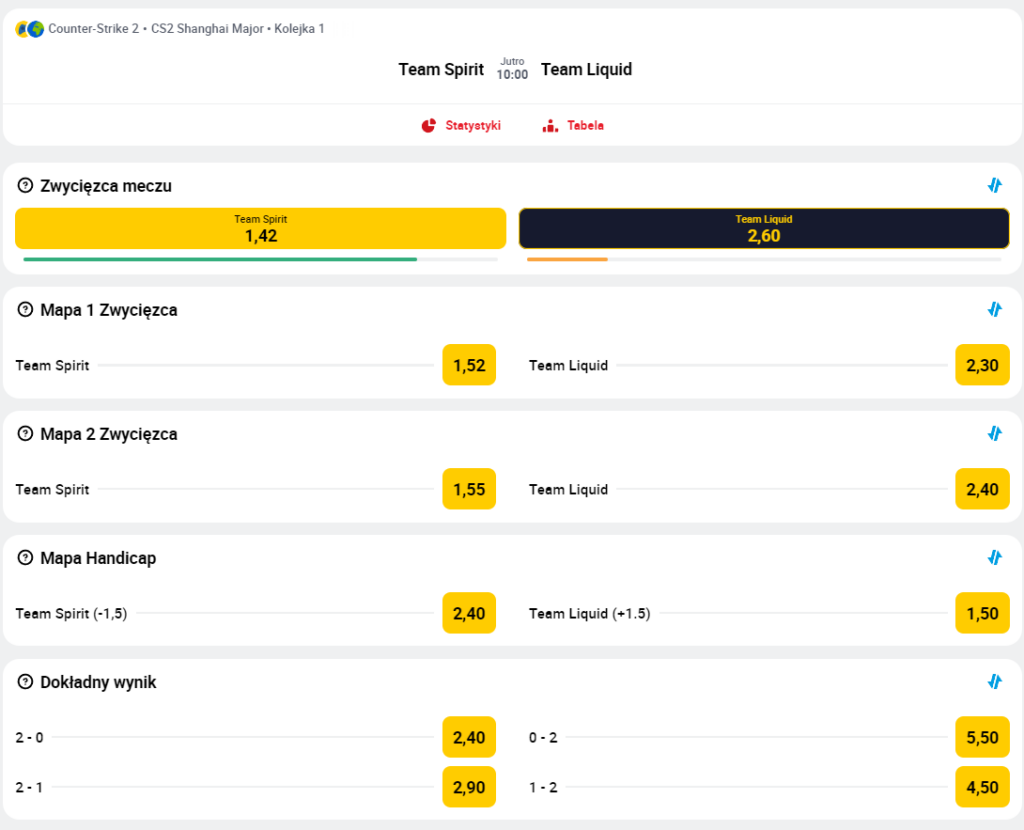Image resolution: width=1024 pixels, height=830 pixels.
Task: Pick exact score 2 - 0 odds 2,40
Action: pos(469,737)
